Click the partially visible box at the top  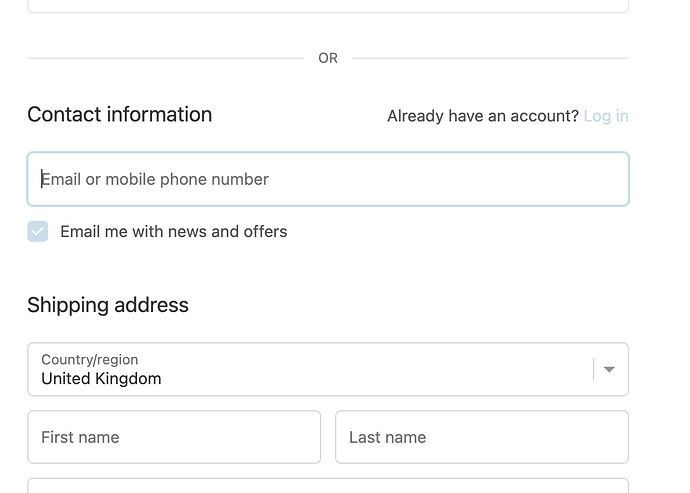pyautogui.click(x=328, y=6)
